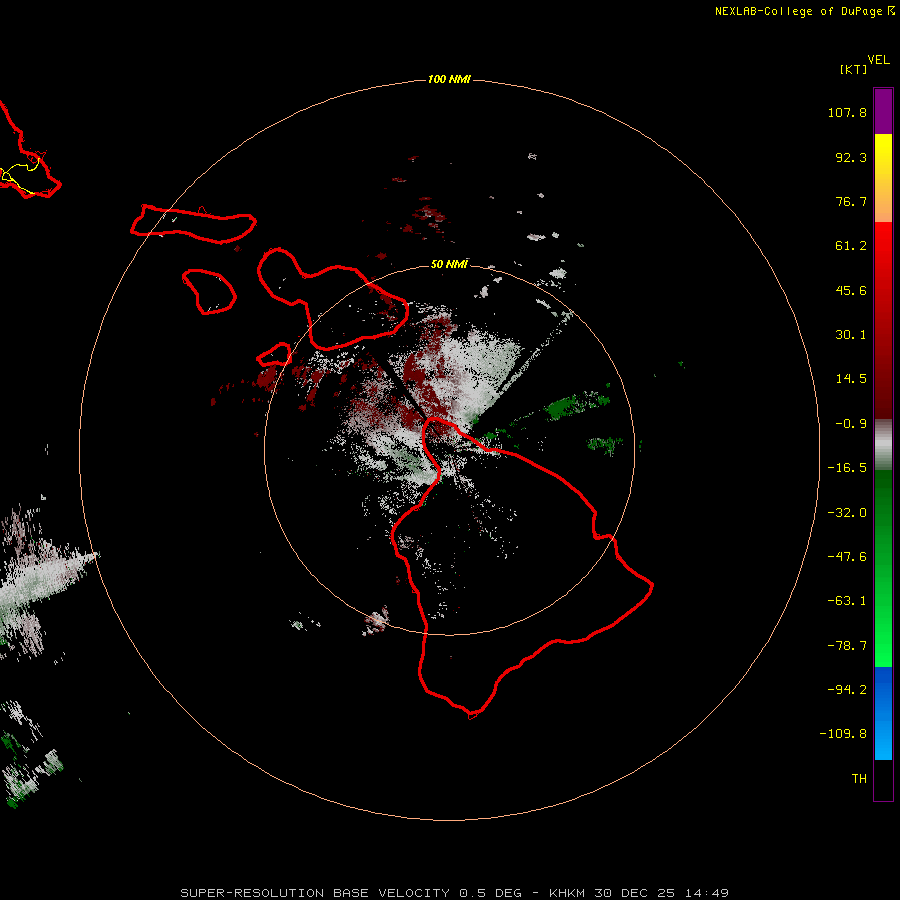The image size is (900, 900).
Task: Select the 76.7 velocity scale value
Action: [851, 201]
